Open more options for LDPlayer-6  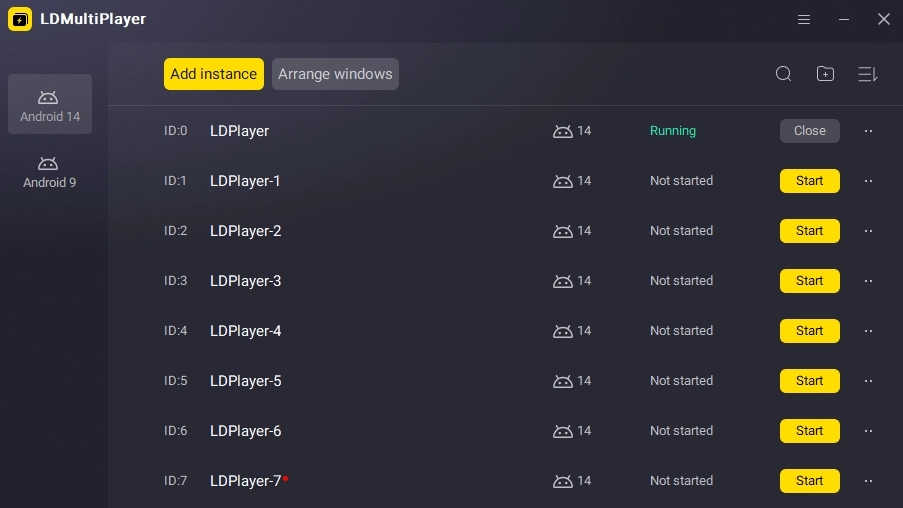coord(868,431)
